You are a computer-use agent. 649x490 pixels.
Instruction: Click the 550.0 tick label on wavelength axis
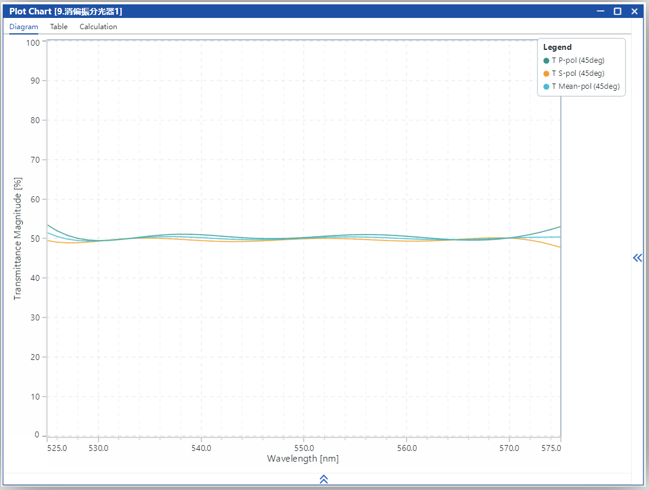tap(304, 447)
